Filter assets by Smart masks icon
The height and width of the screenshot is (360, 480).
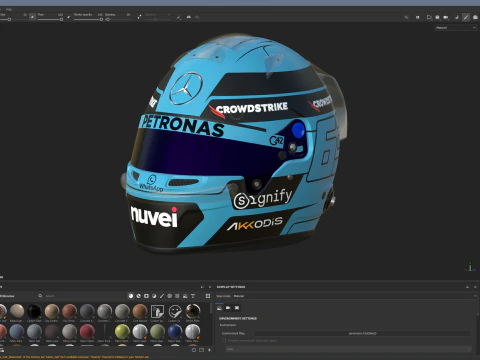tap(146, 296)
